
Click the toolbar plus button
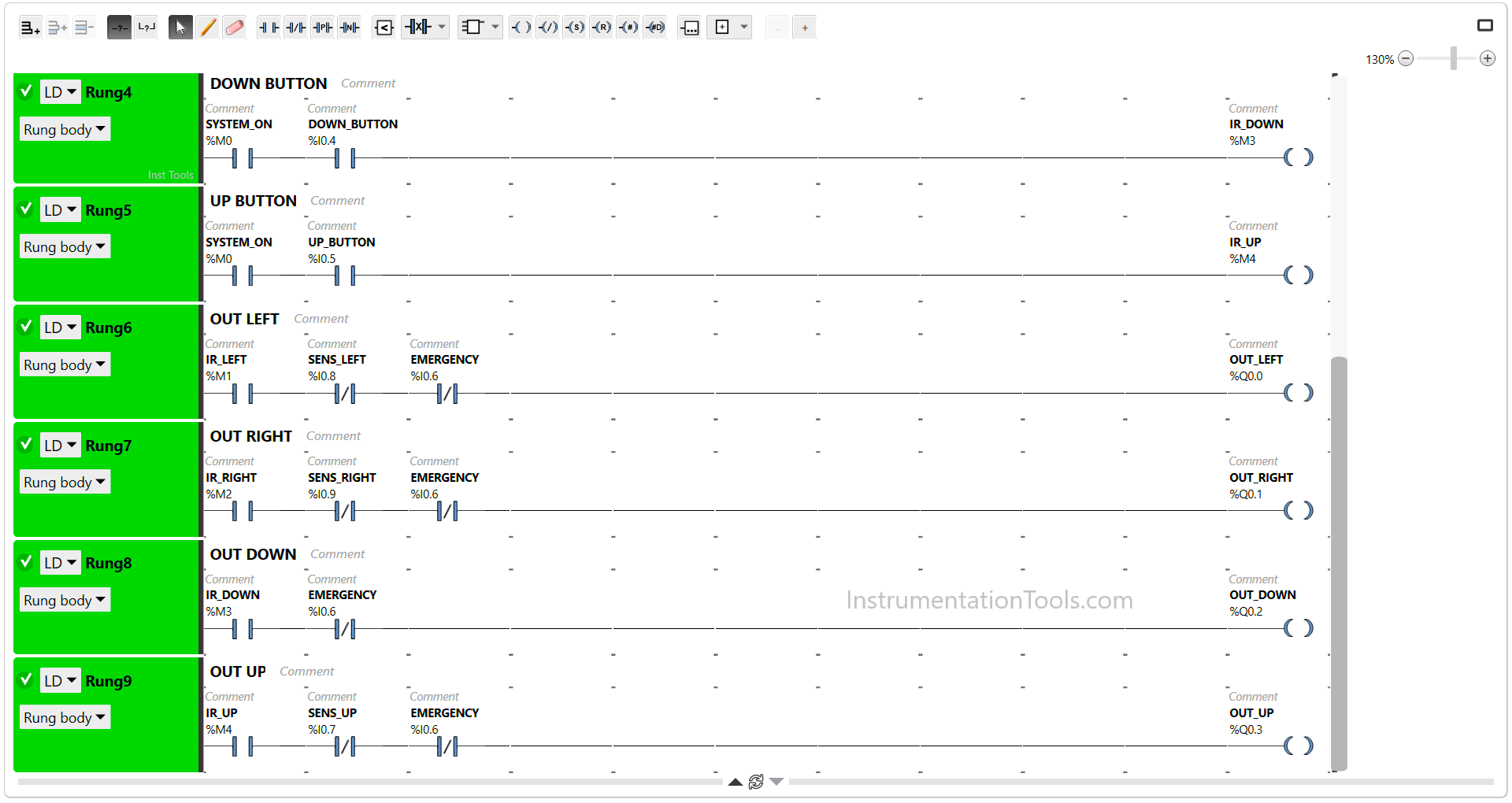[805, 28]
